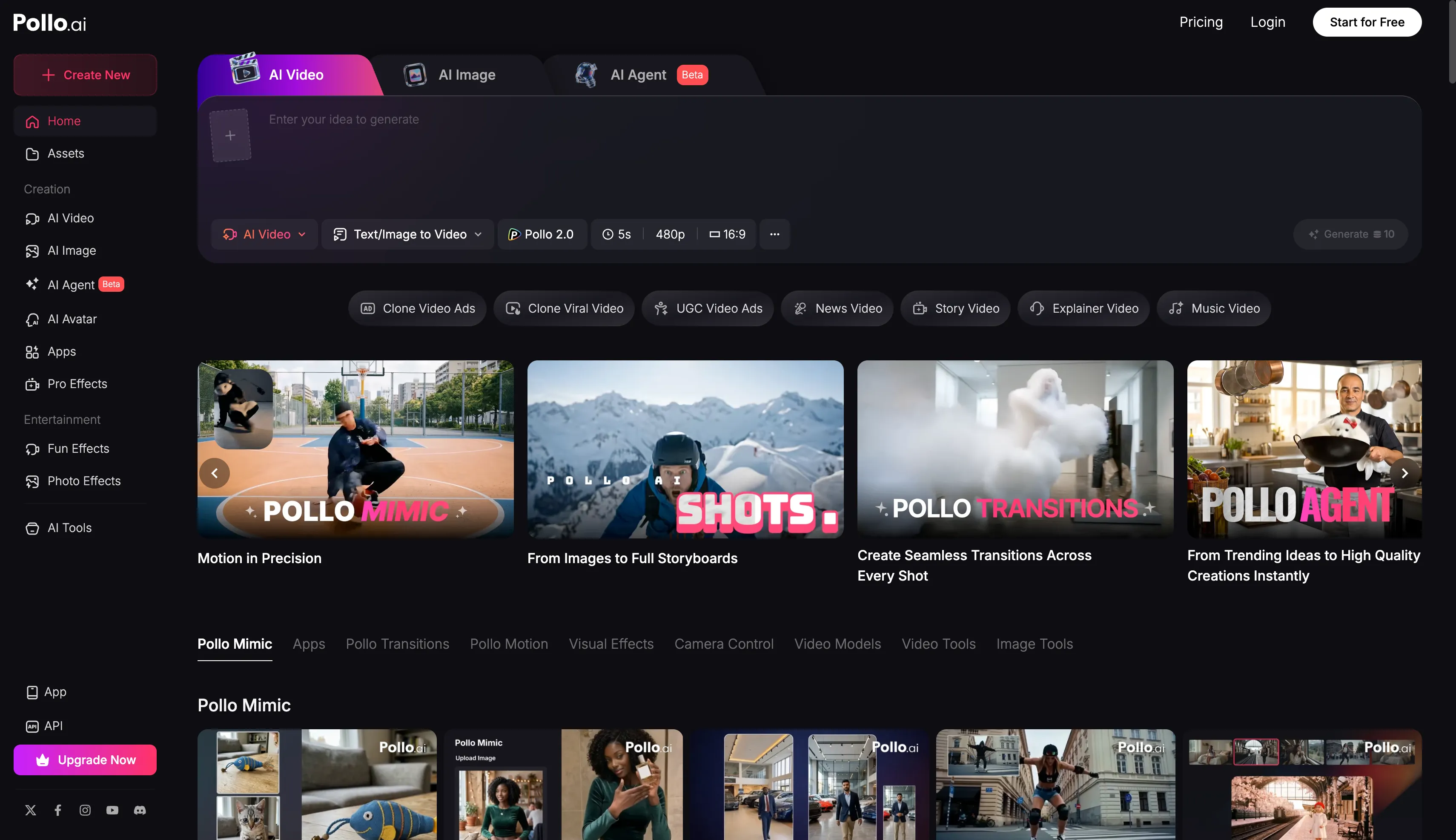Image resolution: width=1456 pixels, height=840 pixels.
Task: Click the X (Twitter) social icon
Action: coord(31,810)
